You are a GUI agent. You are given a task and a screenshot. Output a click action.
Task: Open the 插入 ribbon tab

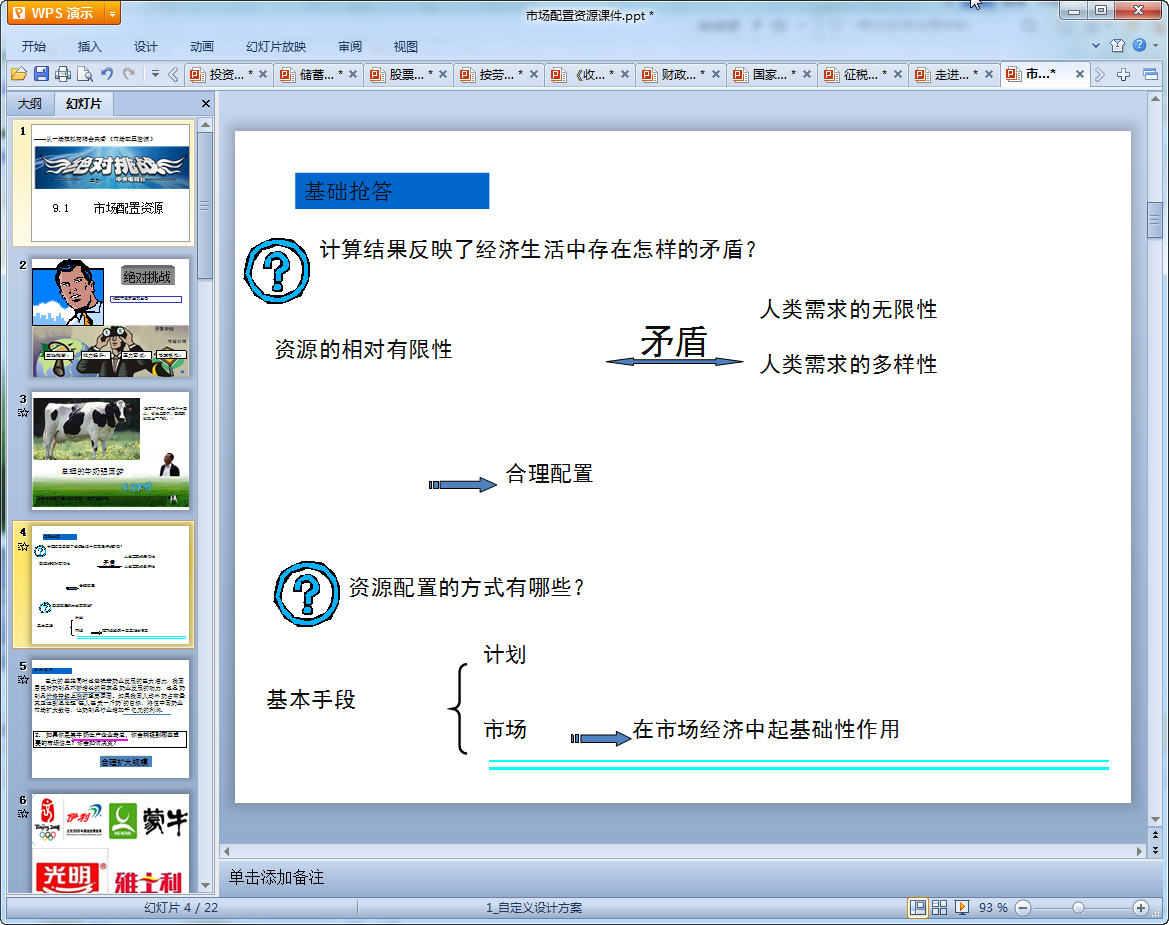click(89, 46)
